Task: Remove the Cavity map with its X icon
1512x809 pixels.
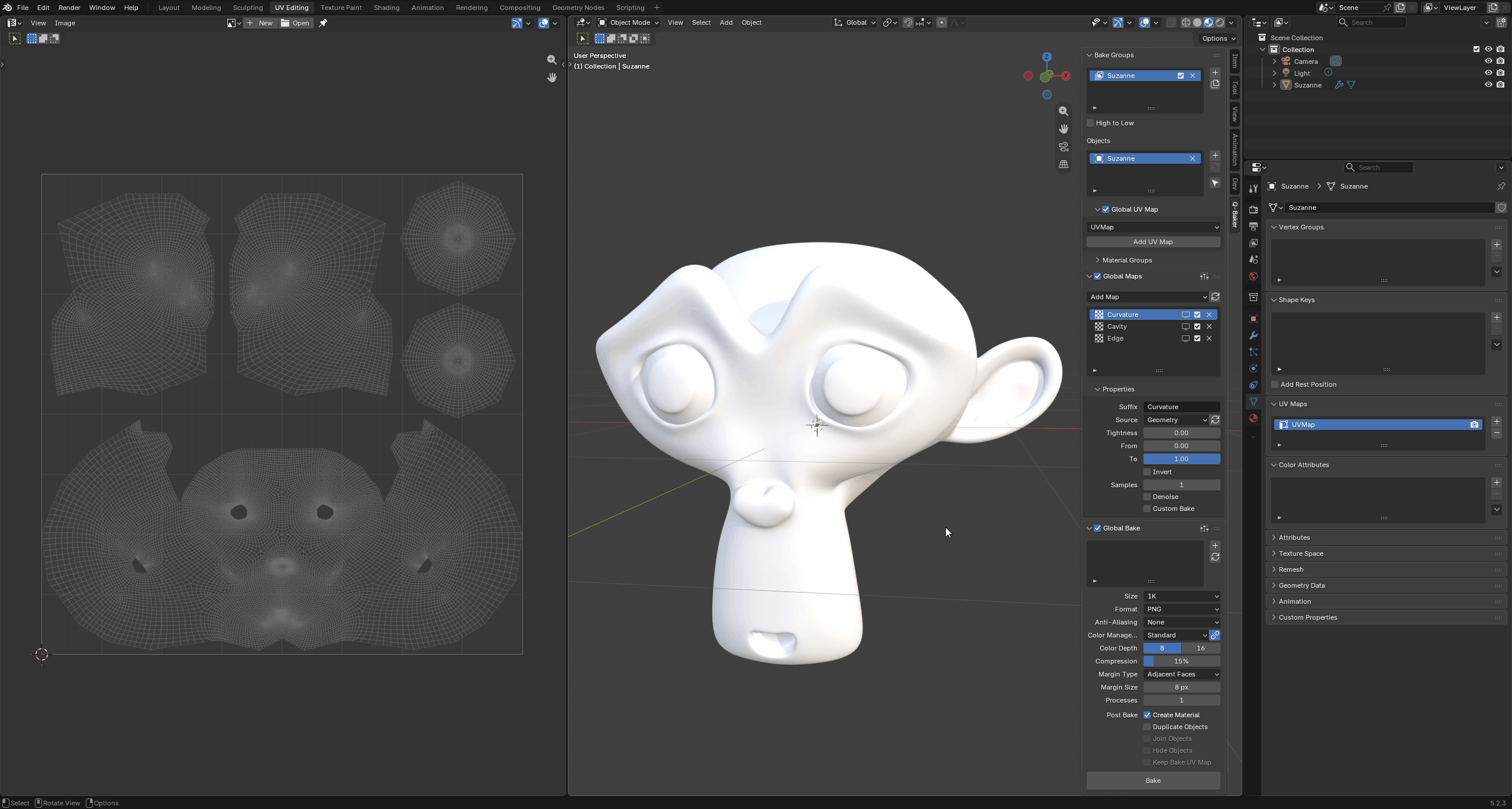Action: click(x=1209, y=326)
